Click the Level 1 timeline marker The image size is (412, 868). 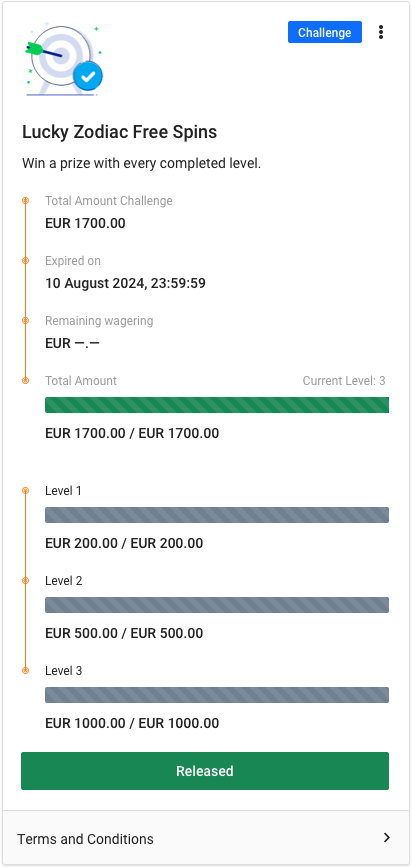click(x=25, y=490)
